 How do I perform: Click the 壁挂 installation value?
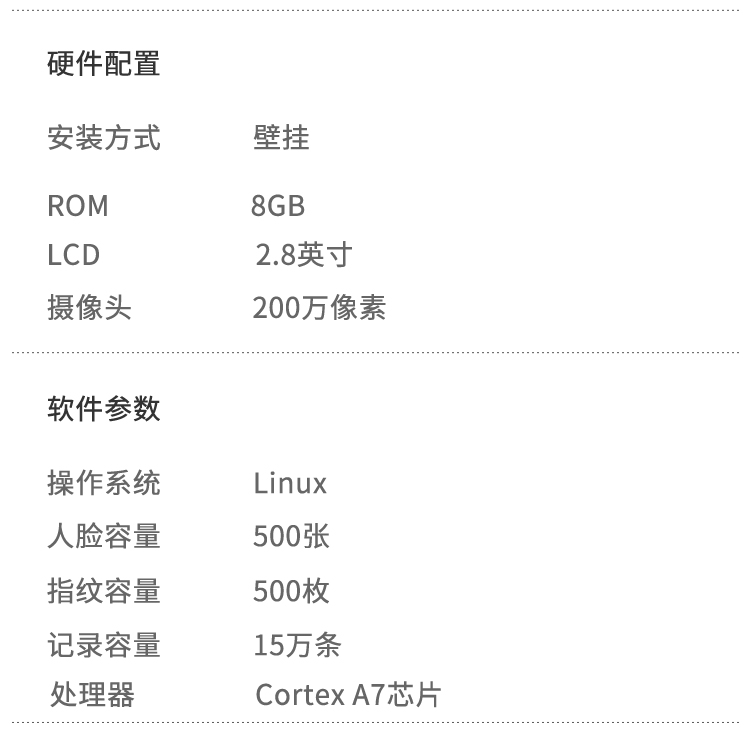[x=281, y=137]
